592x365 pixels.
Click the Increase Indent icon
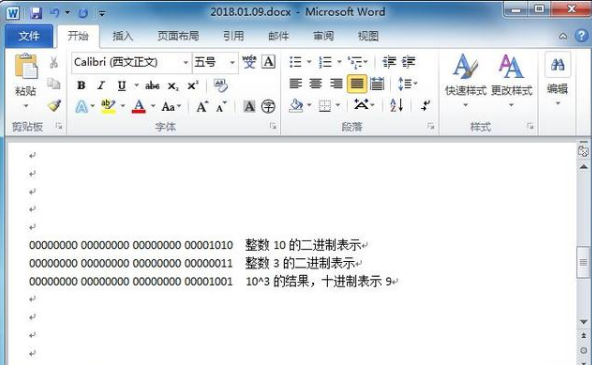[409, 62]
